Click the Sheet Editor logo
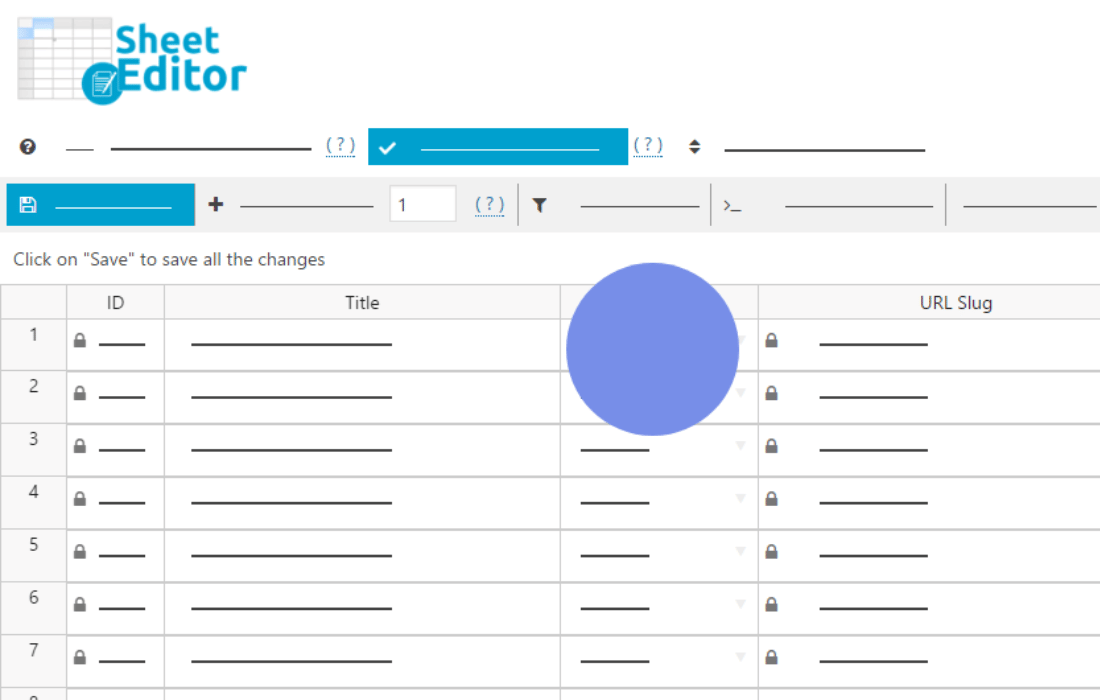Image resolution: width=1100 pixels, height=700 pixels. [x=132, y=60]
